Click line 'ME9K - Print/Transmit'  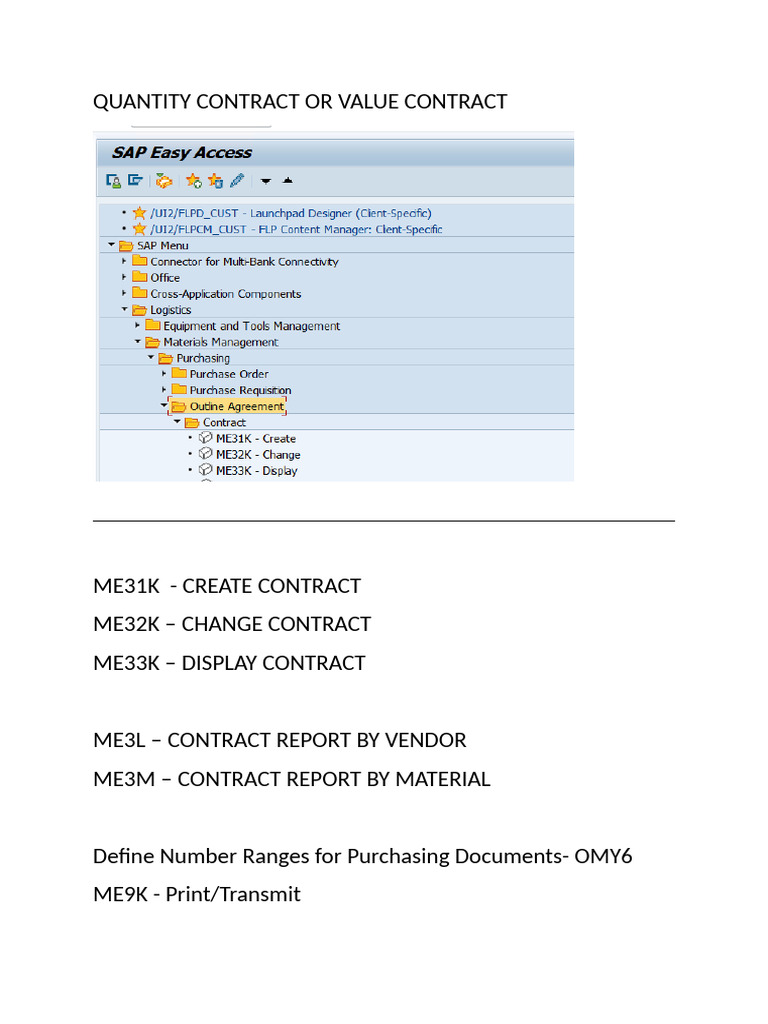(x=197, y=894)
